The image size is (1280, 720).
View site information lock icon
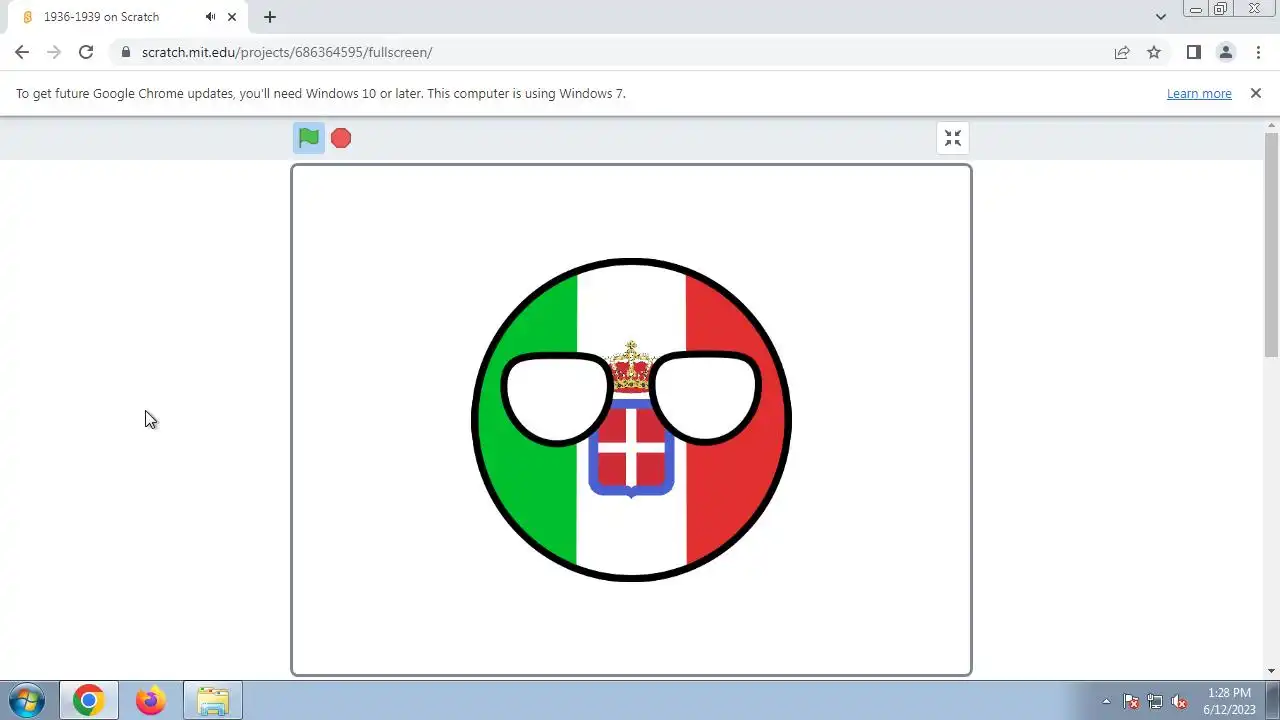click(x=125, y=52)
